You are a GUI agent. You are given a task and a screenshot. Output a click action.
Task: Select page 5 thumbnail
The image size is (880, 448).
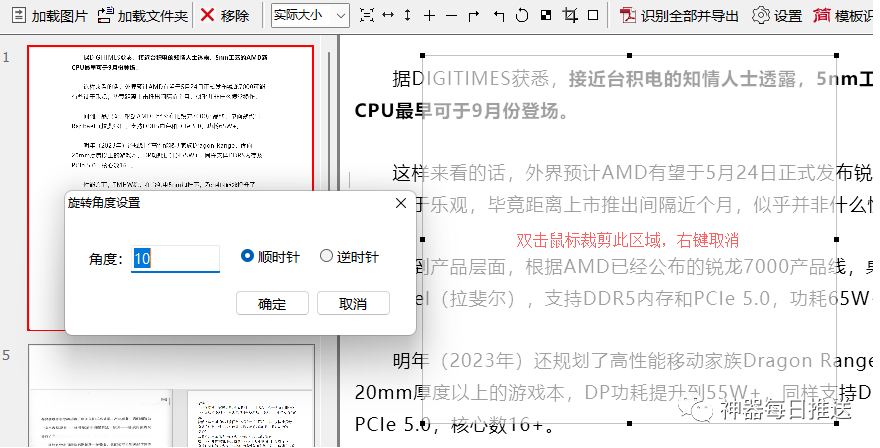coord(171,395)
